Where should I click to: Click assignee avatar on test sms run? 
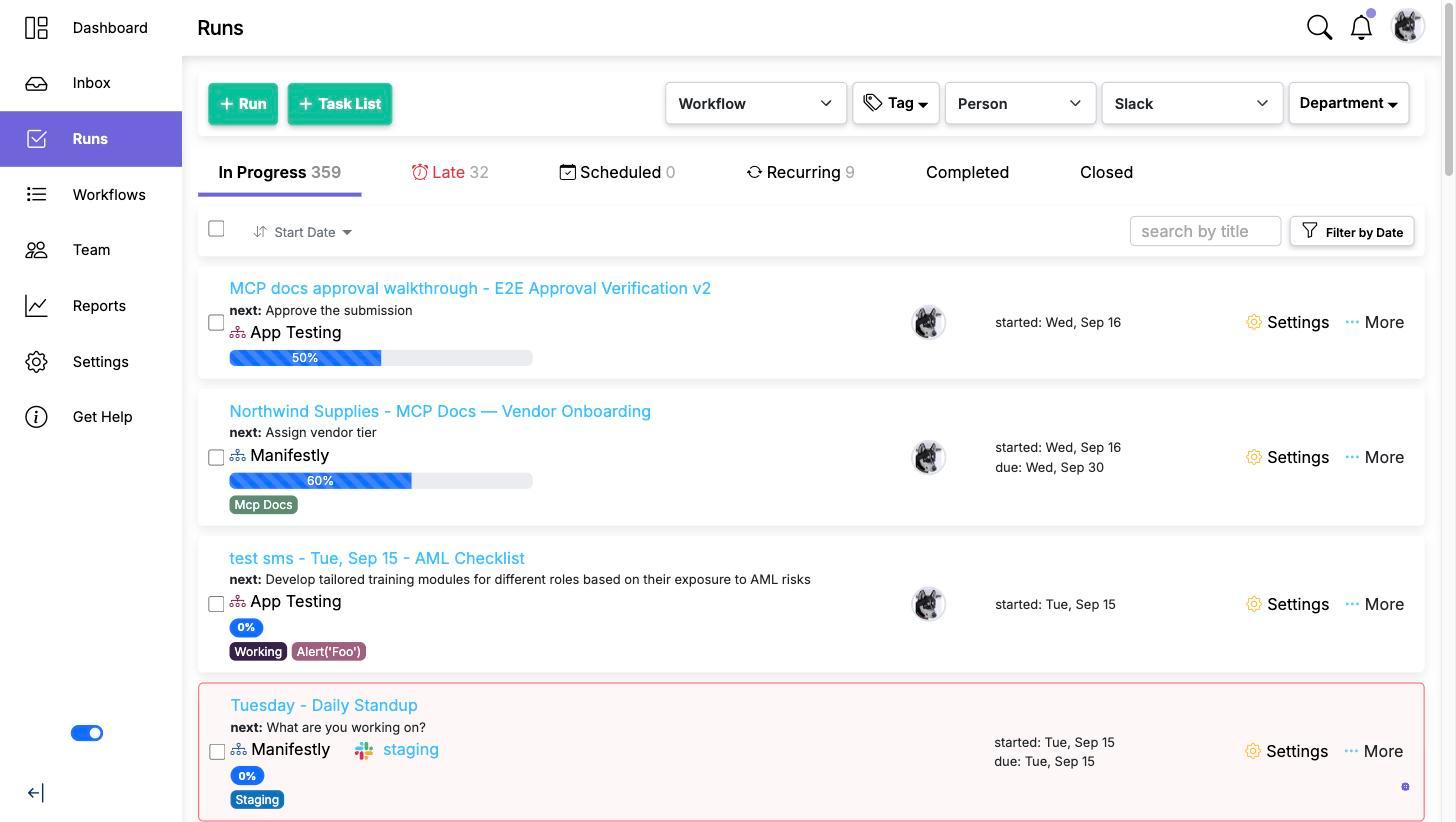(x=929, y=604)
